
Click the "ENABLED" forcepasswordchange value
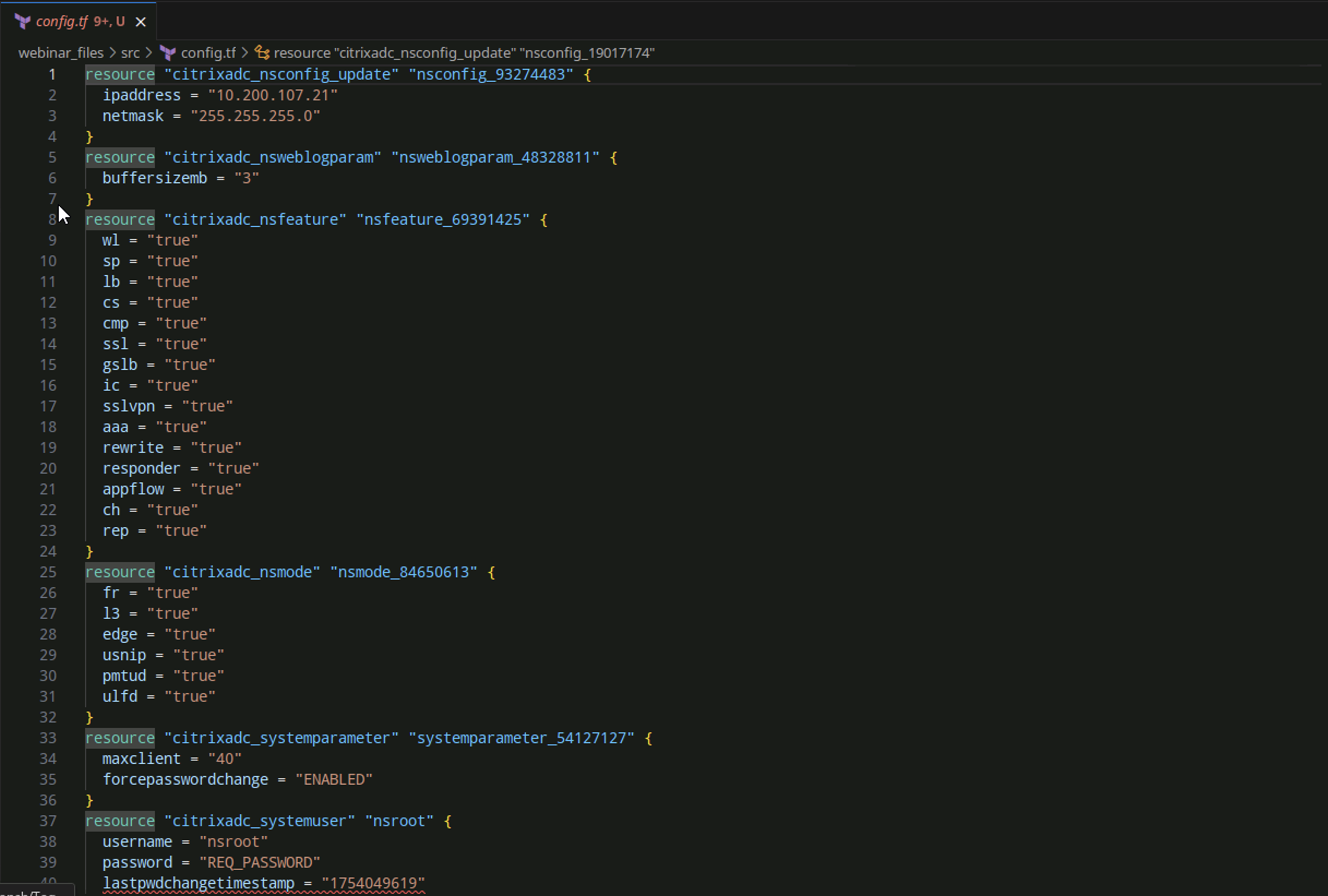coord(334,779)
